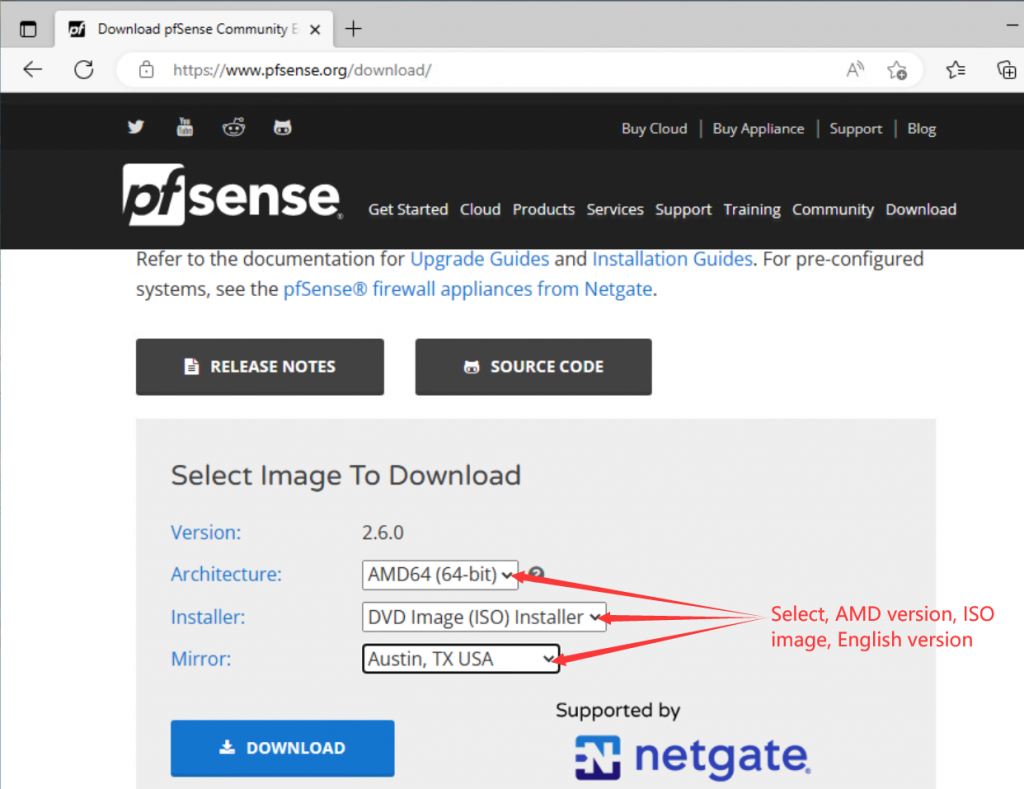Click the pfSense logo

coord(232,196)
